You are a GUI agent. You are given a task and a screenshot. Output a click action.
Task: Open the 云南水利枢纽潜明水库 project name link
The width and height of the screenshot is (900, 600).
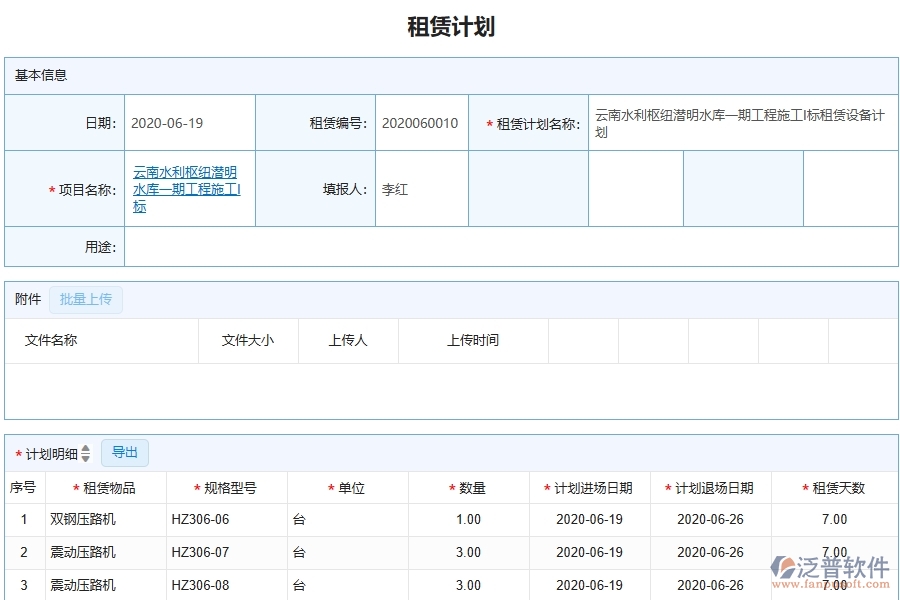click(189, 189)
